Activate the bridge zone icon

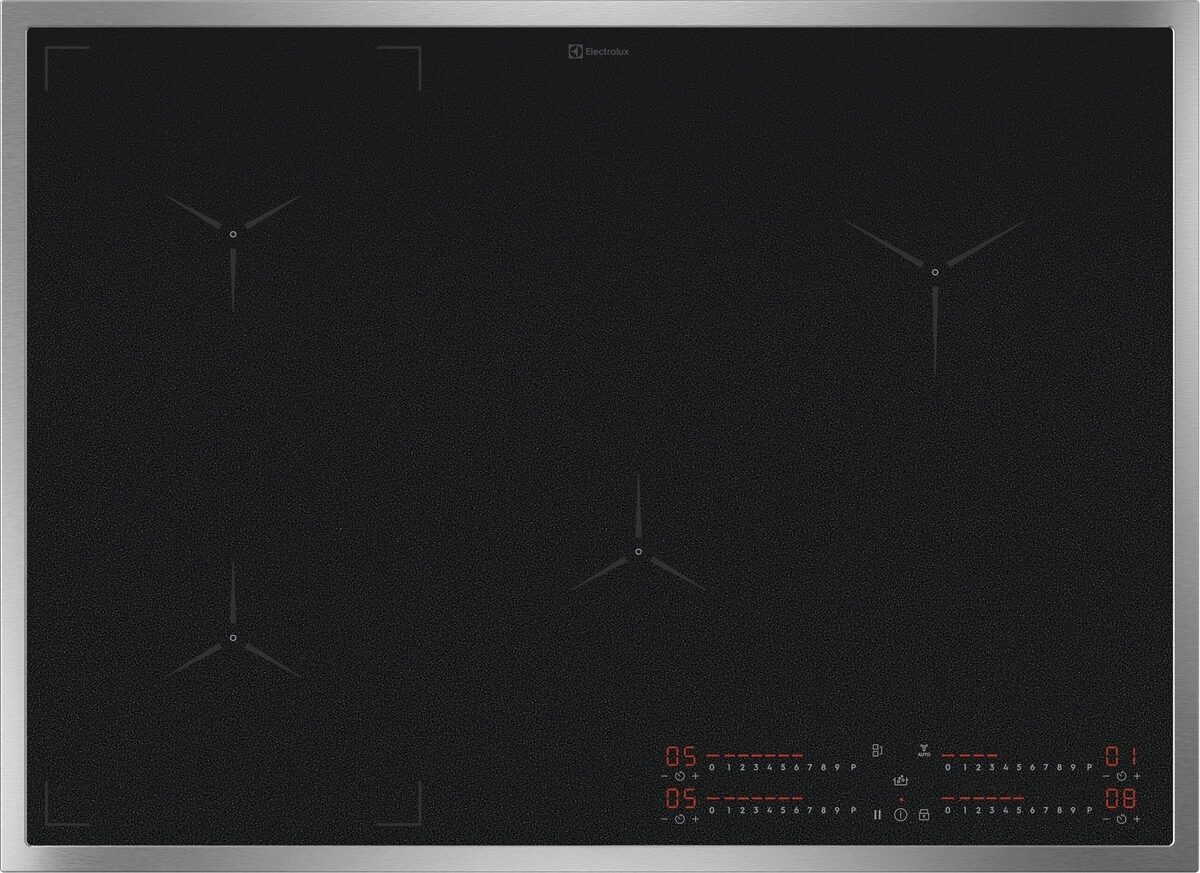pyautogui.click(x=877, y=750)
